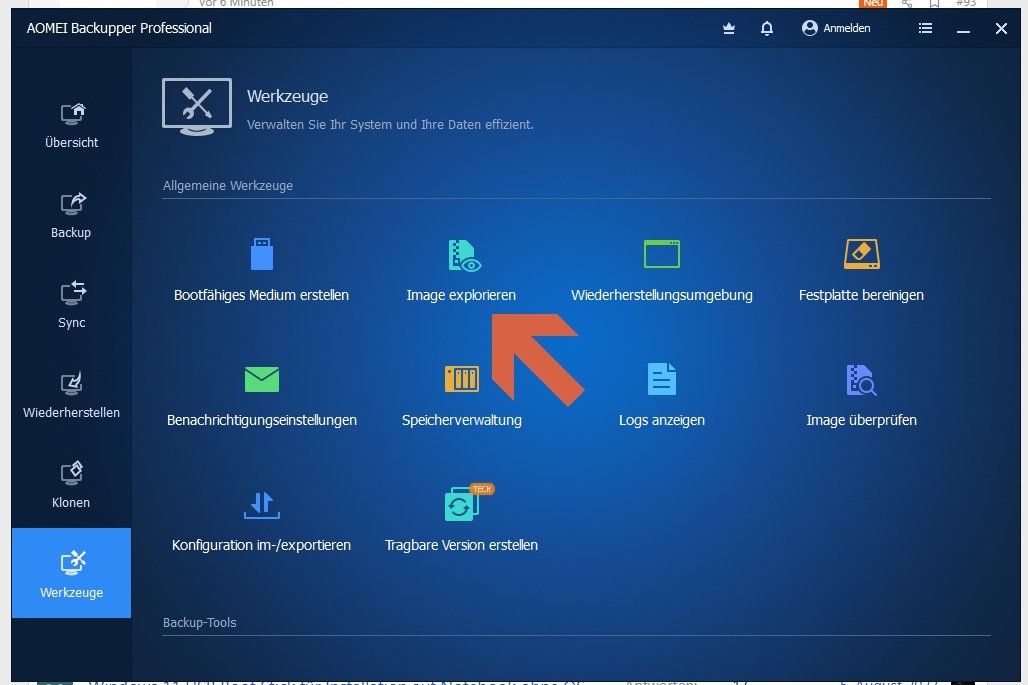Image resolution: width=1028 pixels, height=685 pixels.
Task: Minimize the AOMEI Backupper window
Action: pyautogui.click(x=963, y=29)
